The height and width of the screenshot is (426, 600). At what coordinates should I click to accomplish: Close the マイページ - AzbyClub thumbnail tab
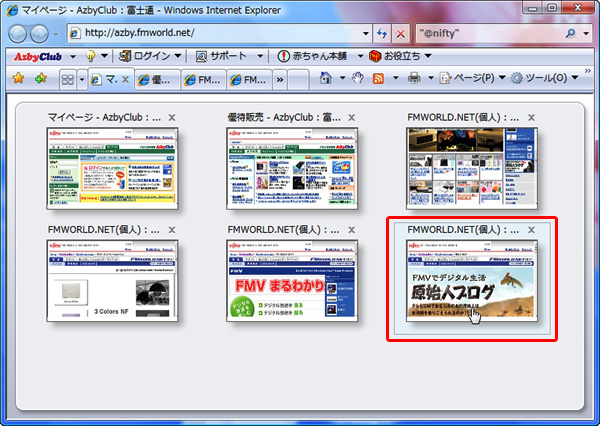(172, 117)
